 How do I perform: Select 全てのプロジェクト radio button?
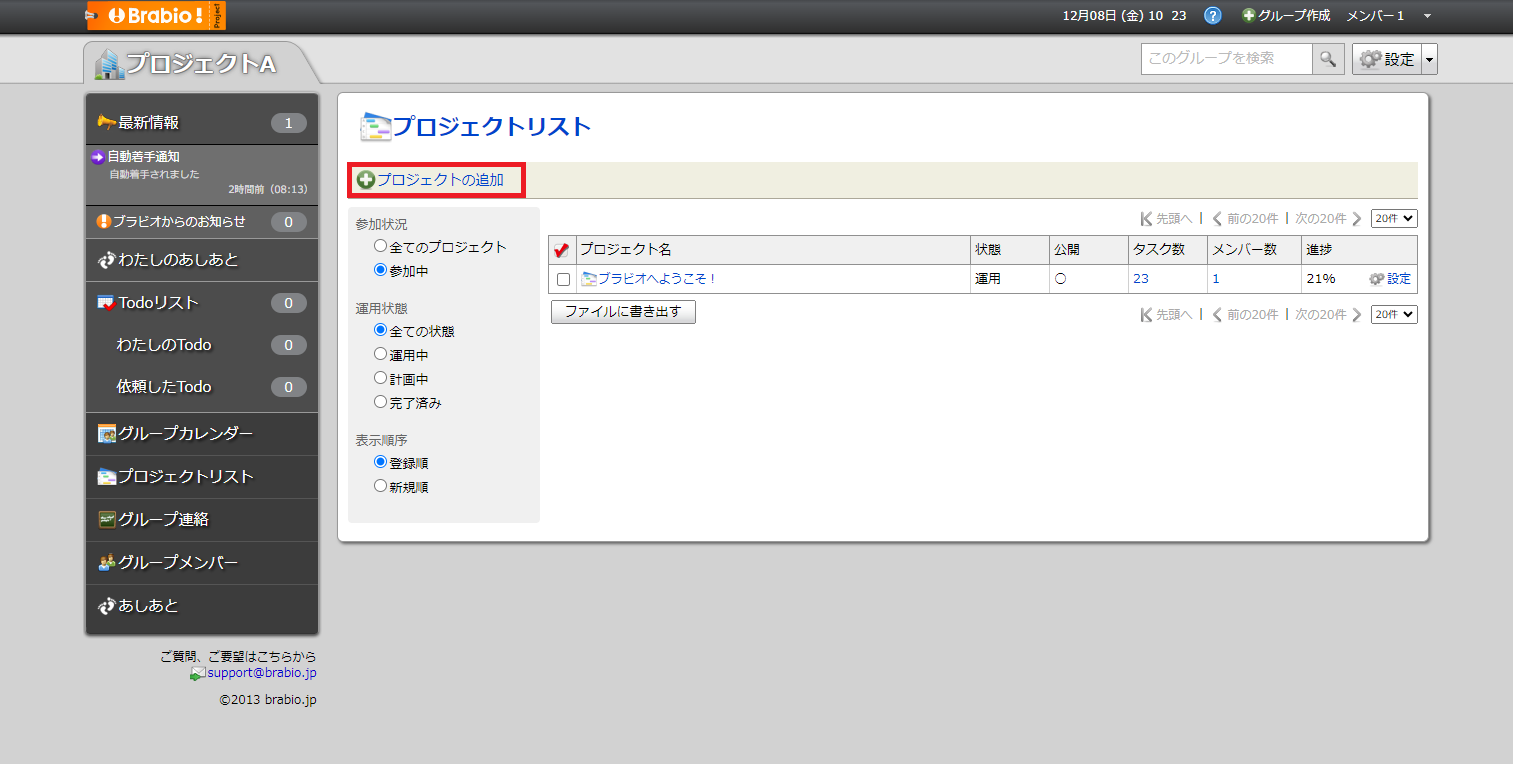(x=380, y=246)
